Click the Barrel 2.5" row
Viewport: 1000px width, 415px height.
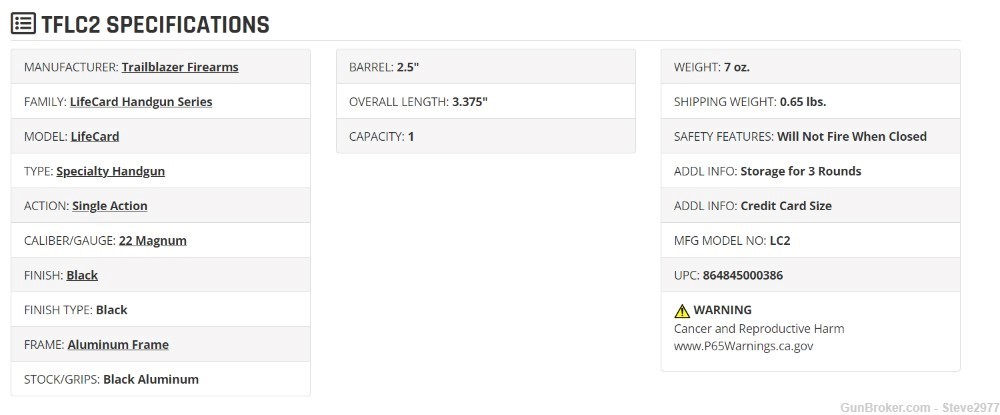tap(485, 67)
